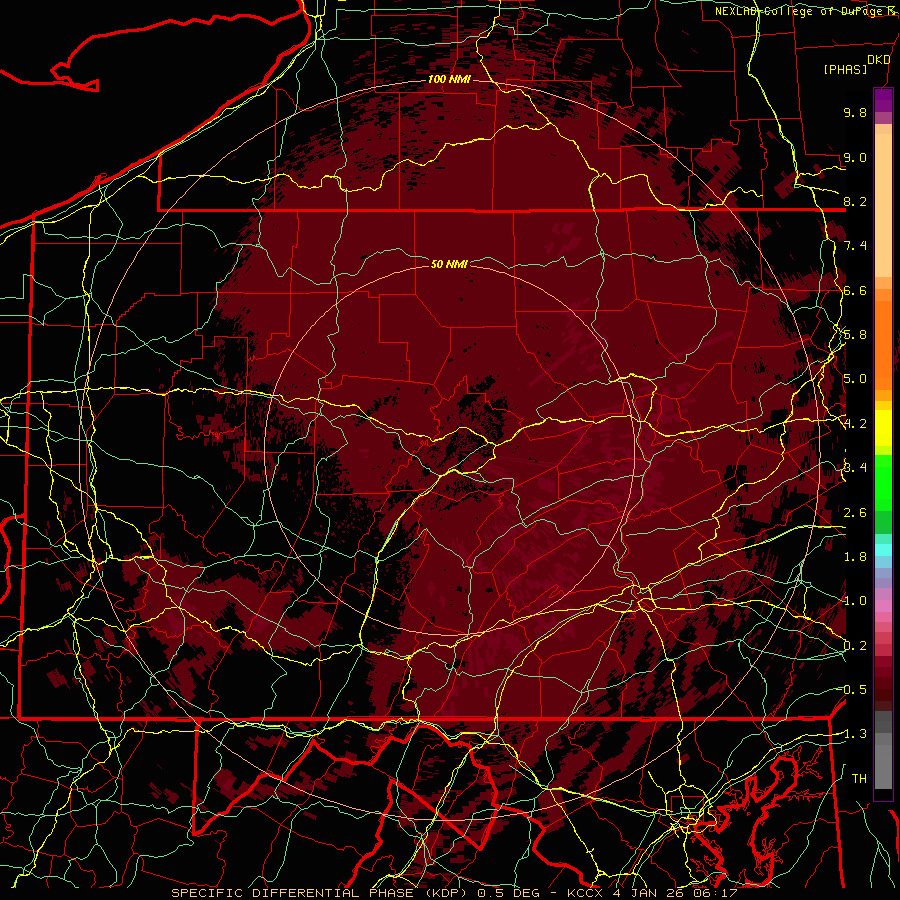Click the "DKD" label above the legend
The height and width of the screenshot is (900, 900).
(x=878, y=60)
